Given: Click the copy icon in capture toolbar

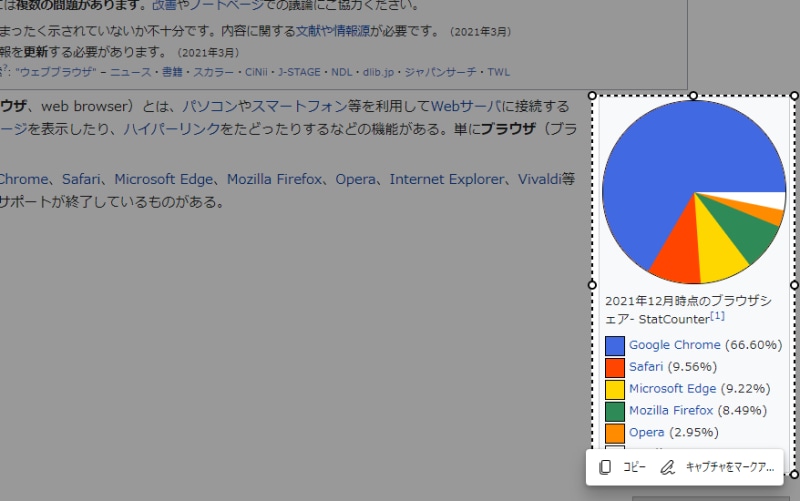Looking at the screenshot, I should 605,467.
